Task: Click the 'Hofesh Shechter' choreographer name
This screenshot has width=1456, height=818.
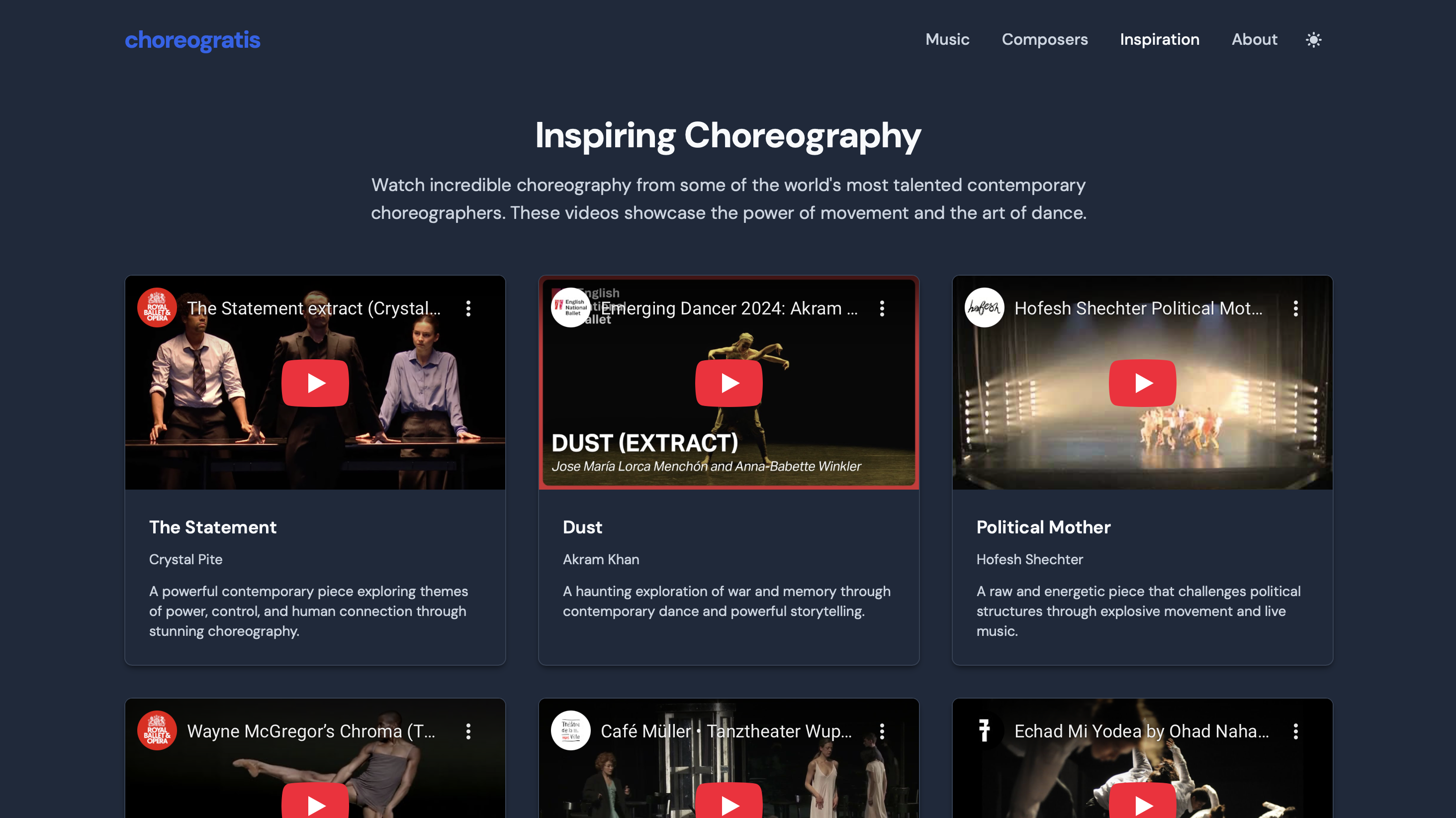Action: (1029, 559)
